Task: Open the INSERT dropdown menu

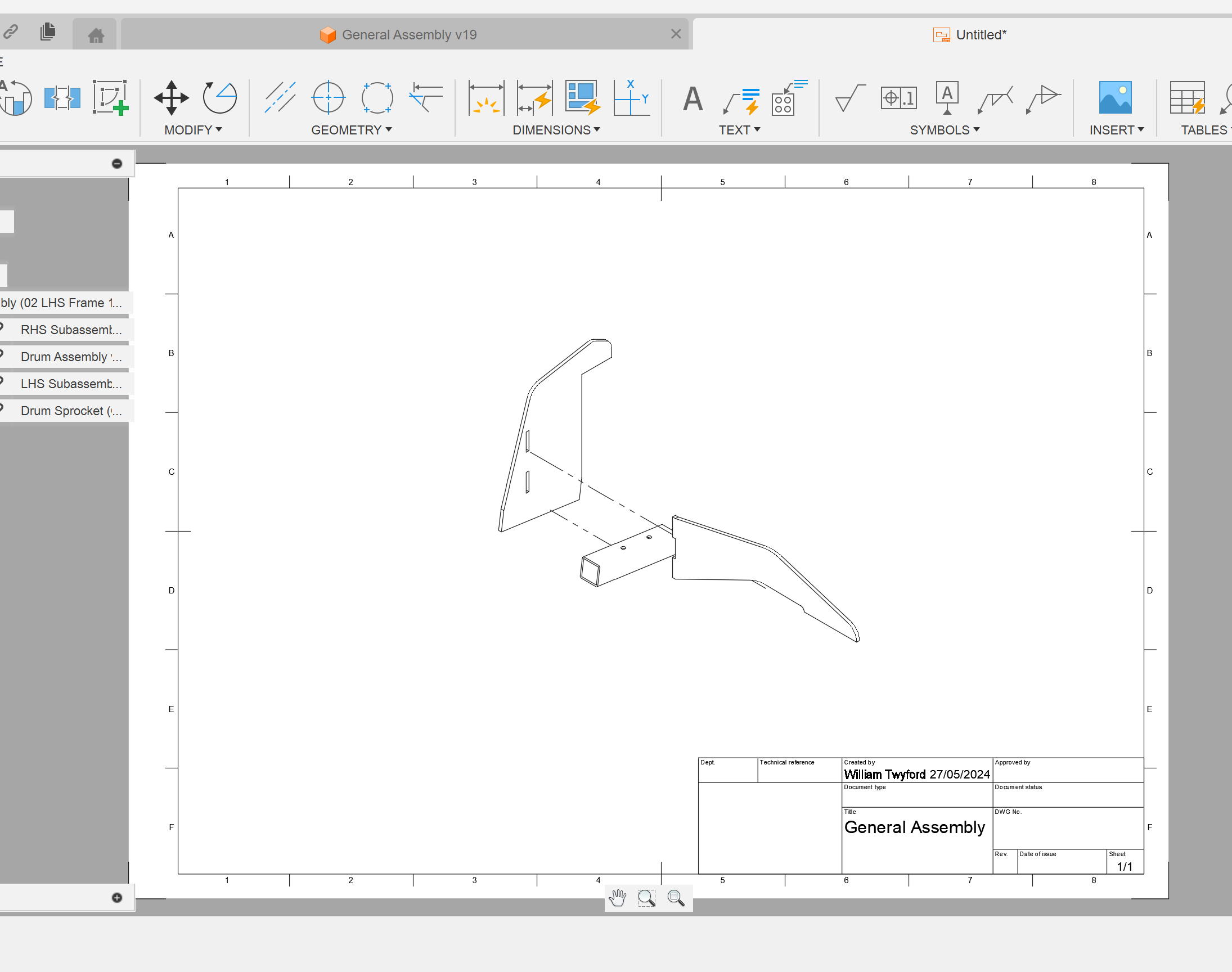Action: 1117,130
